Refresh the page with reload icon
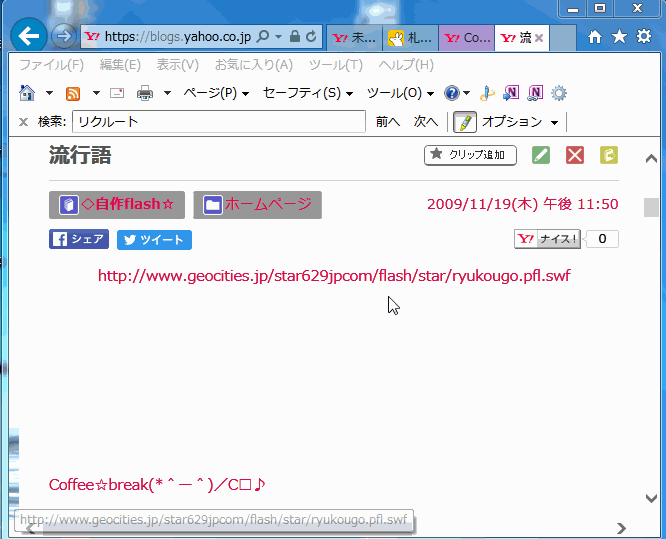The width and height of the screenshot is (666, 539). 311,37
